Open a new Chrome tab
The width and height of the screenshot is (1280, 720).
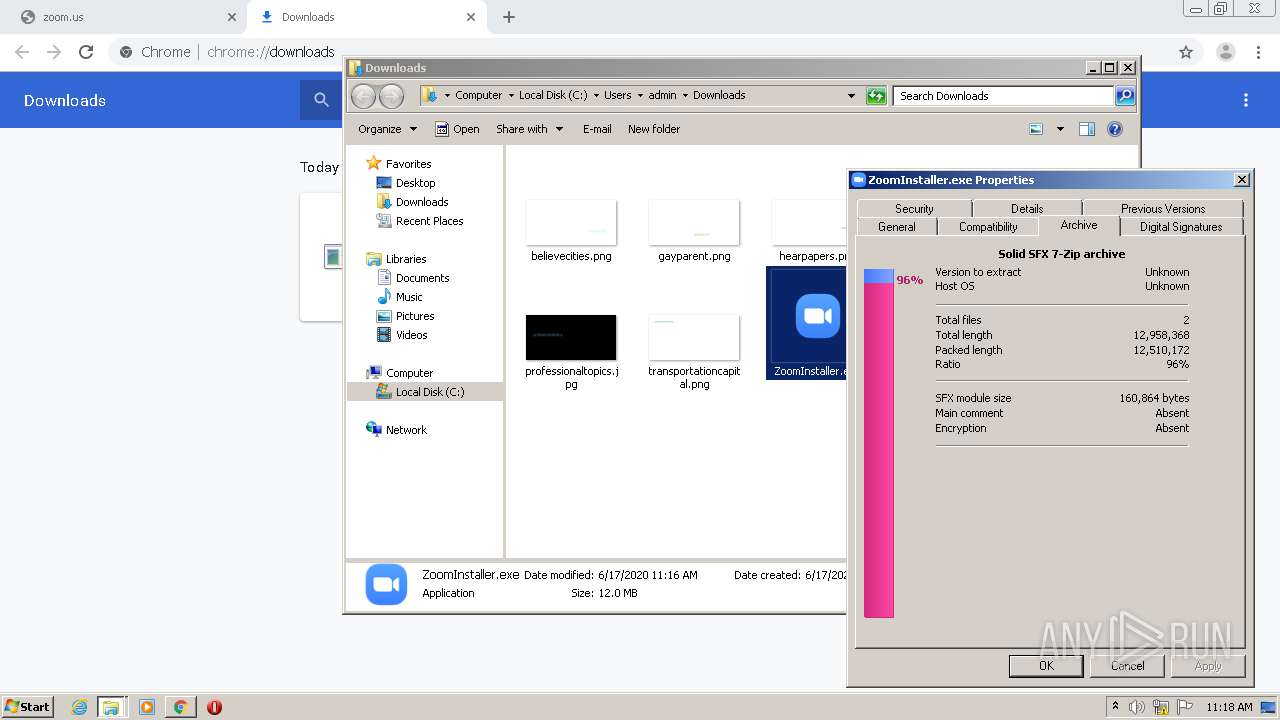pos(509,17)
